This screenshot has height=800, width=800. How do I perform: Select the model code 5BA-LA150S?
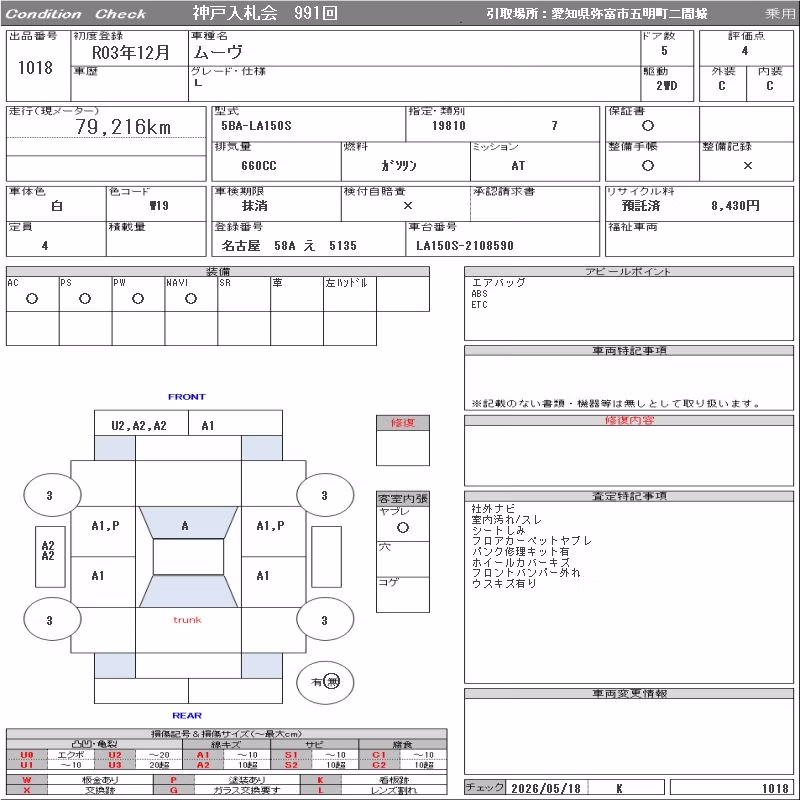click(x=256, y=126)
